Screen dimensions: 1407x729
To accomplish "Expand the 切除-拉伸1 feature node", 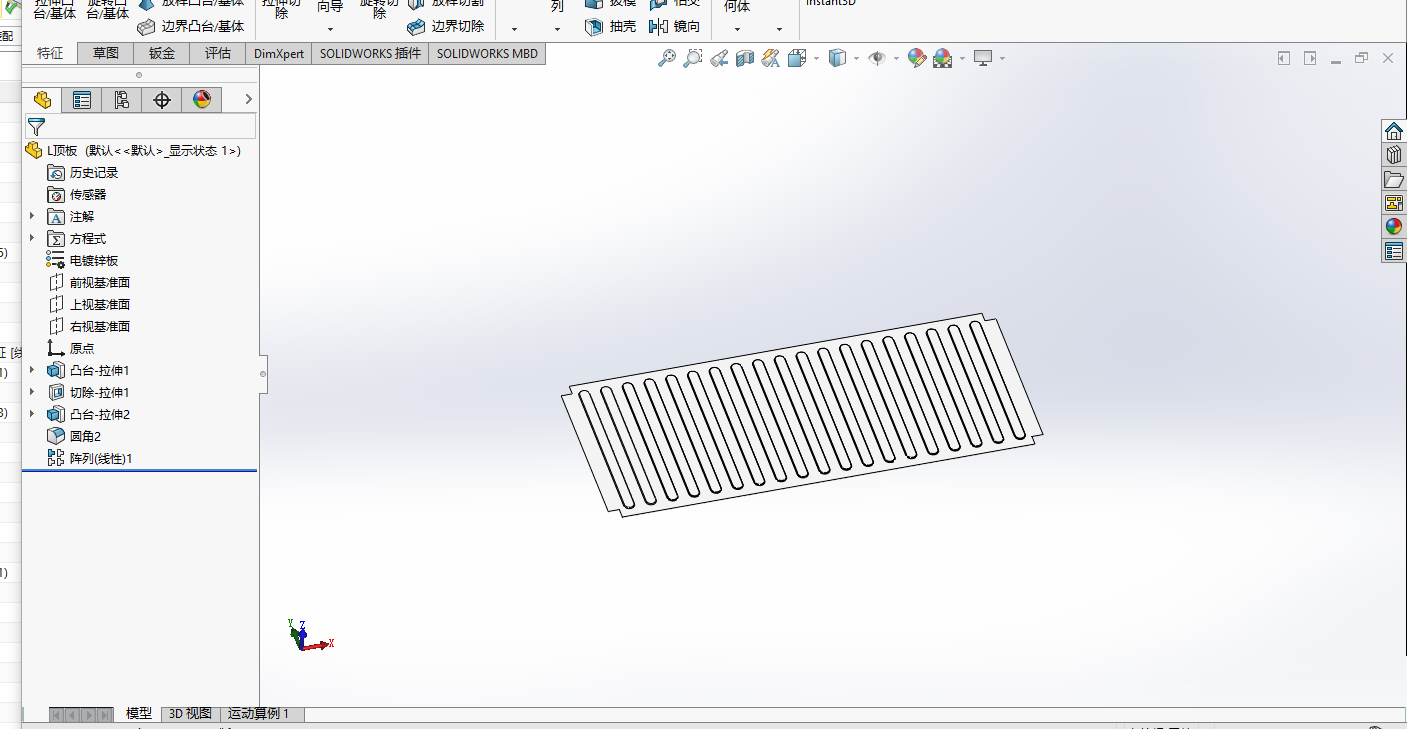I will [x=32, y=392].
